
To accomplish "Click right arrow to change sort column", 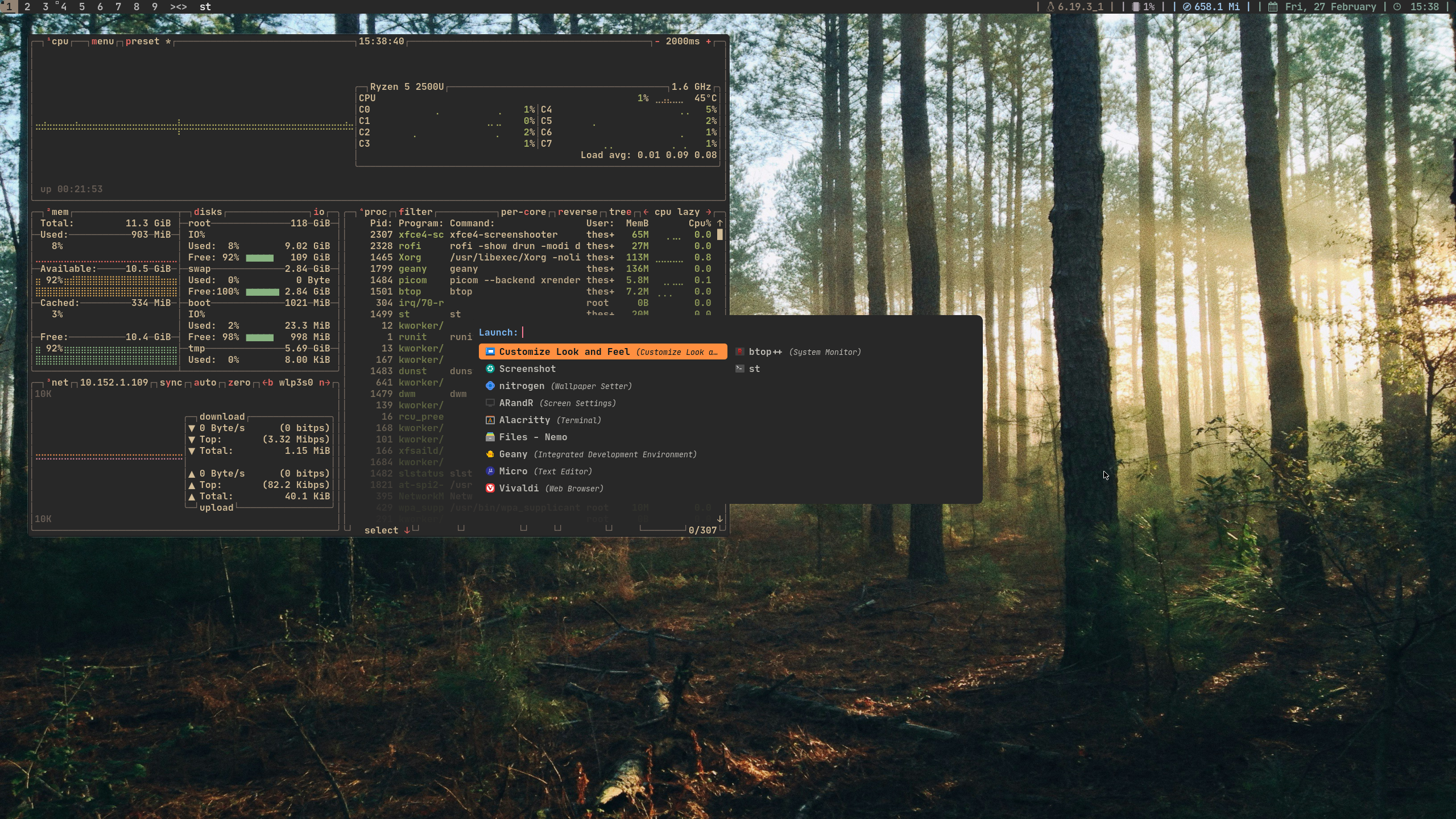I will click(x=708, y=212).
